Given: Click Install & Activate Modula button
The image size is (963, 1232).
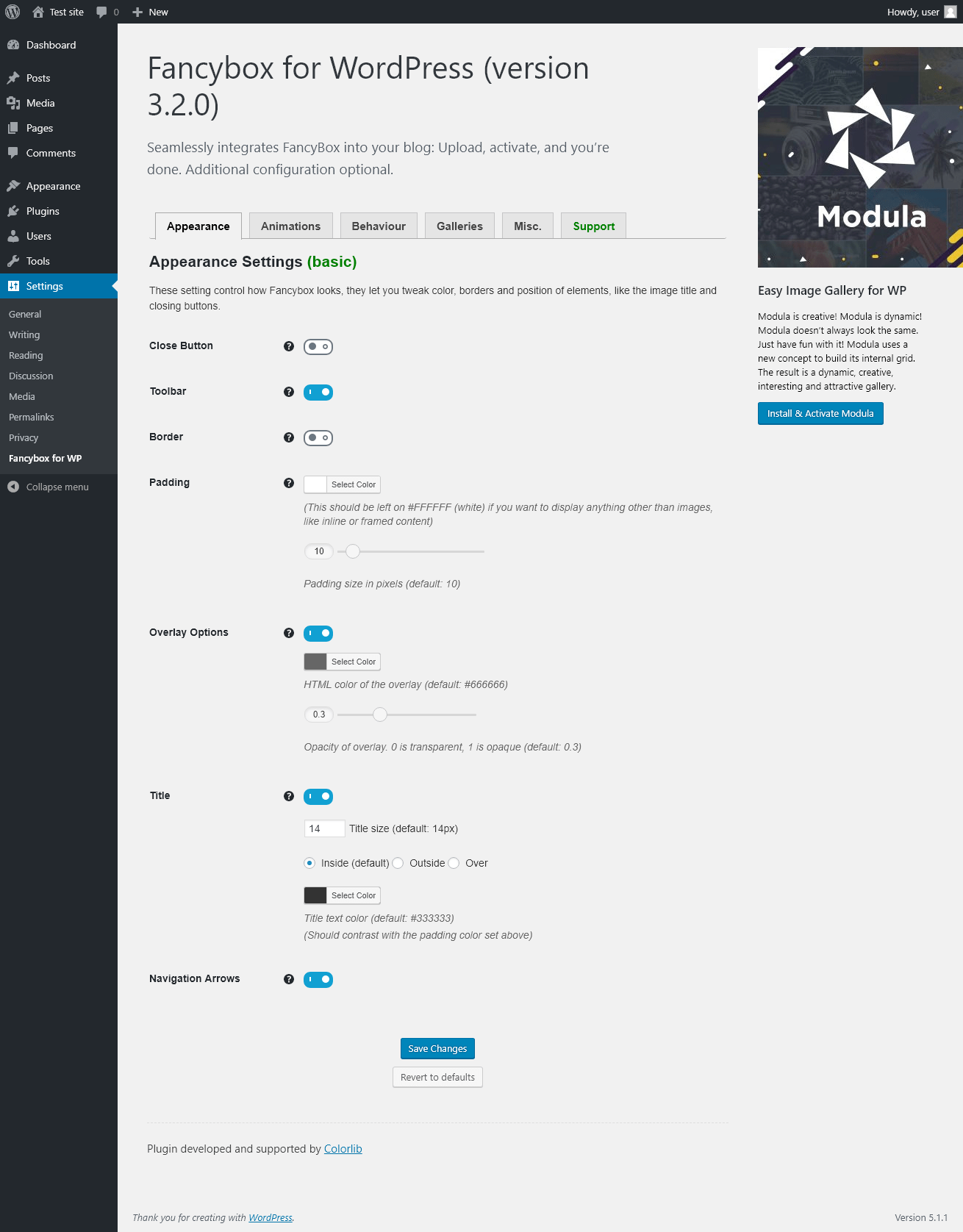Looking at the screenshot, I should click(820, 413).
